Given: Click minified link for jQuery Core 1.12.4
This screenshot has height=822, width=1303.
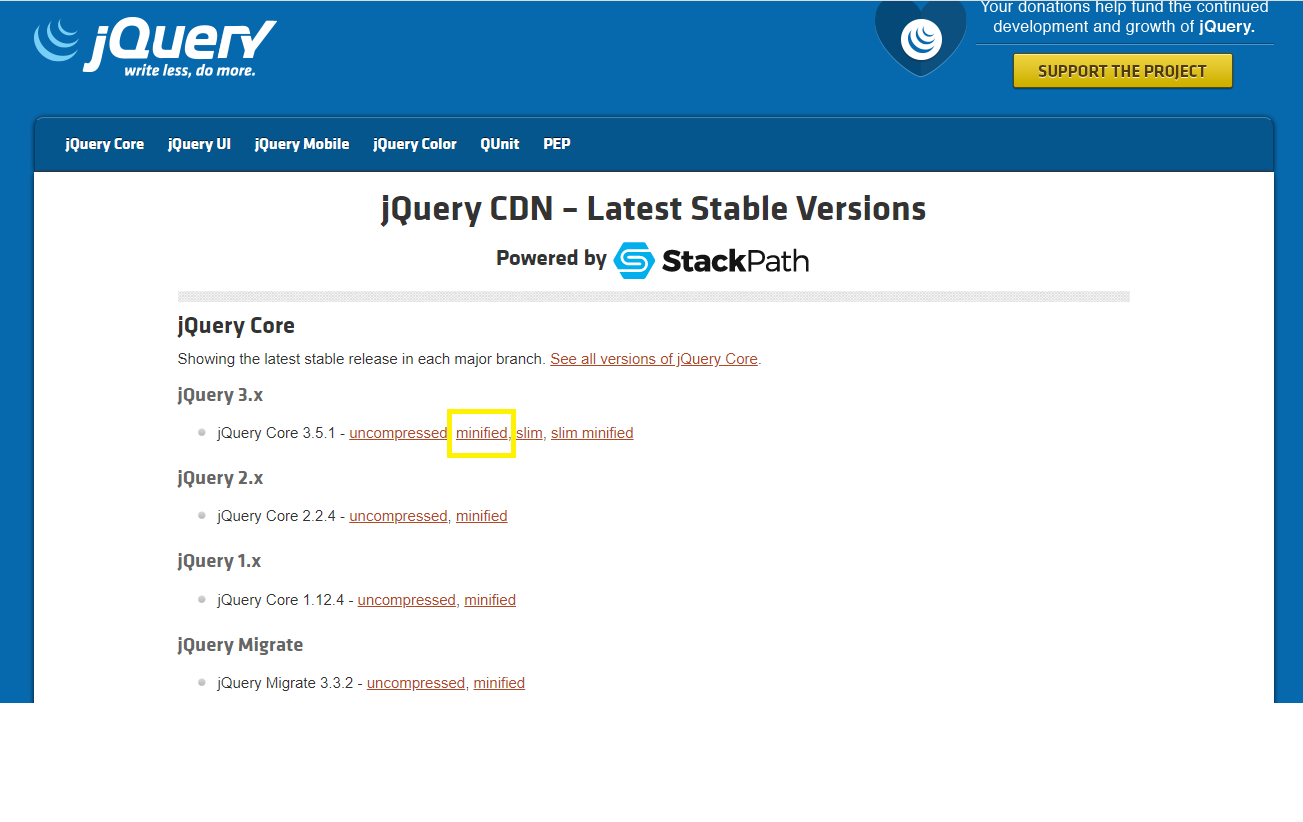Looking at the screenshot, I should pos(490,600).
